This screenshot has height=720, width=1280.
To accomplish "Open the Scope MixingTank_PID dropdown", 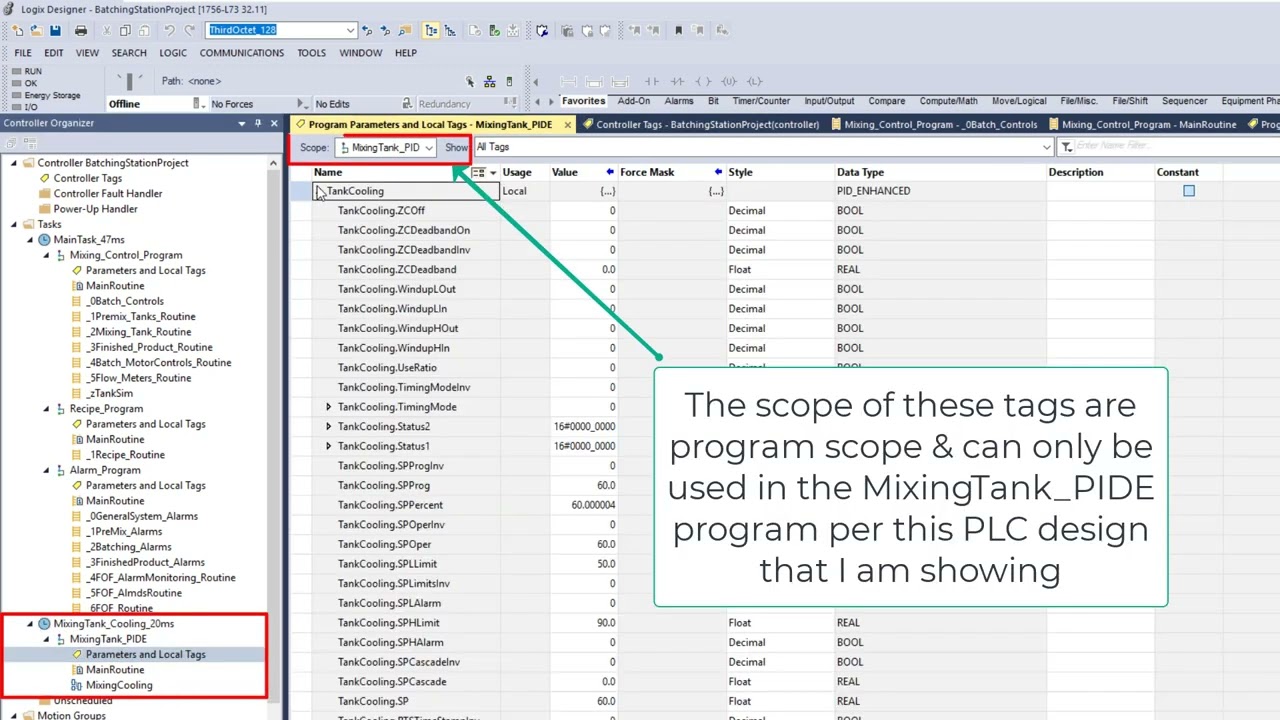I will pos(428,148).
